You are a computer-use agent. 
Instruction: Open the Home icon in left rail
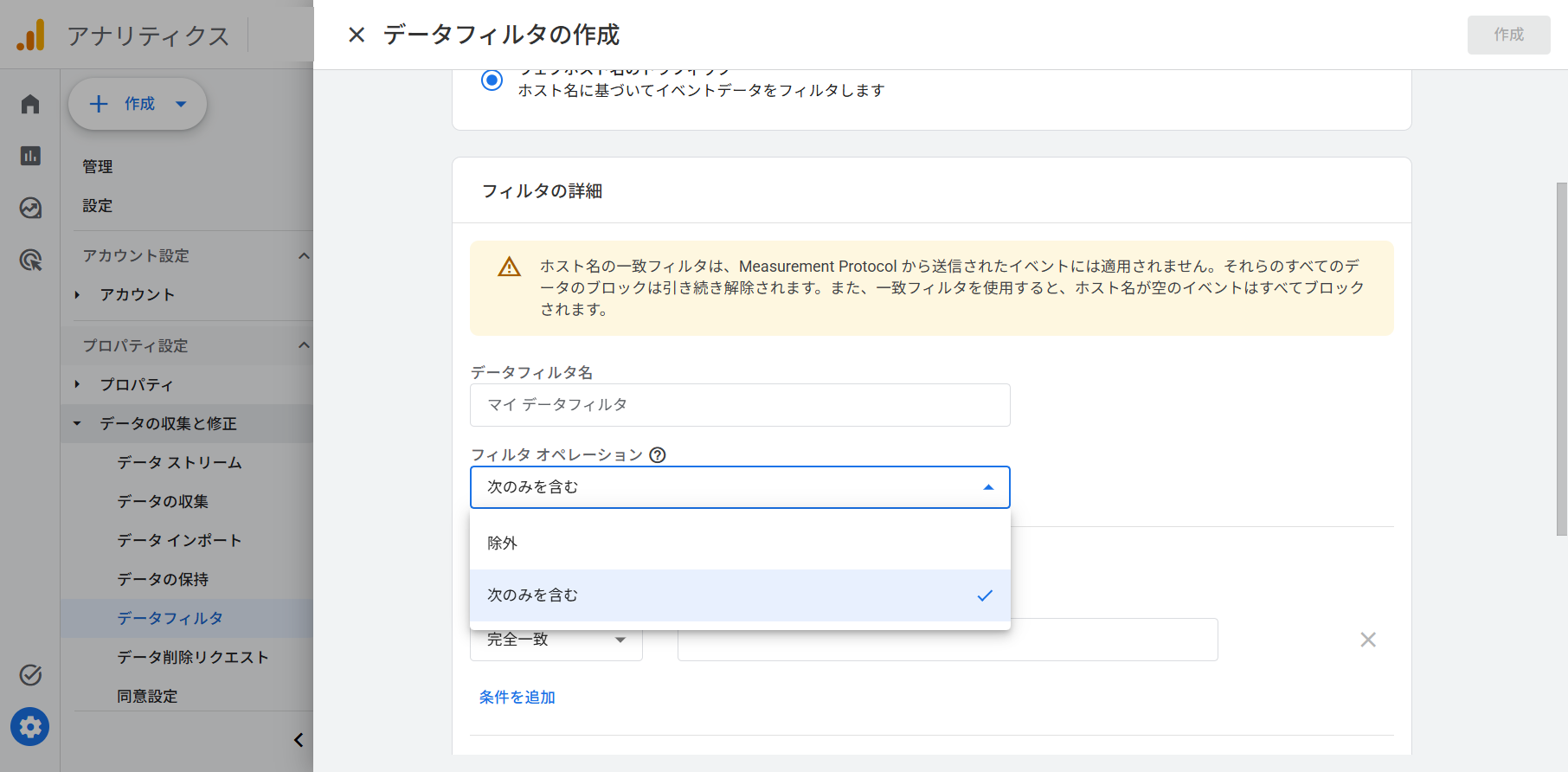[30, 104]
